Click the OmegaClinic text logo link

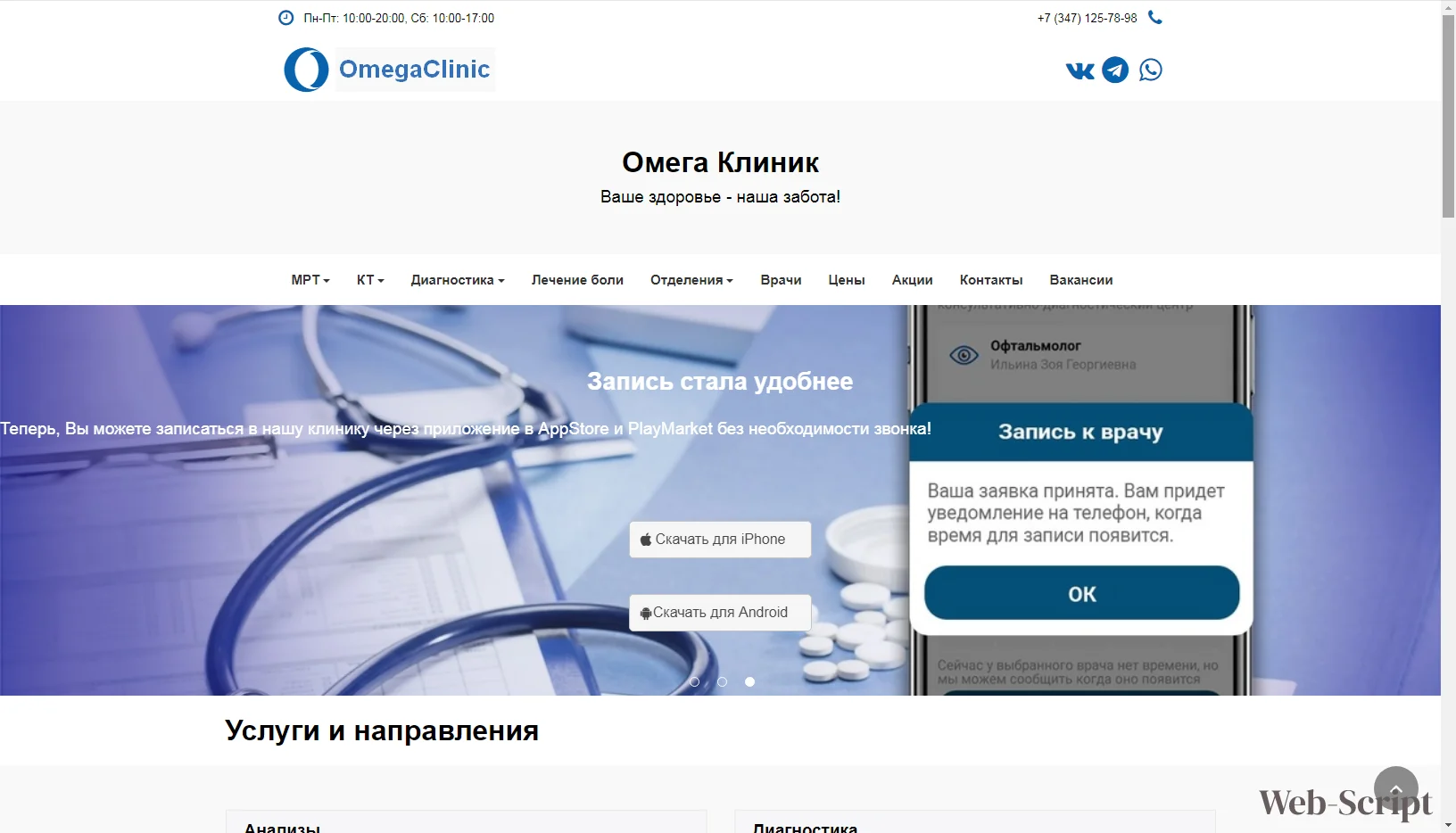point(415,70)
